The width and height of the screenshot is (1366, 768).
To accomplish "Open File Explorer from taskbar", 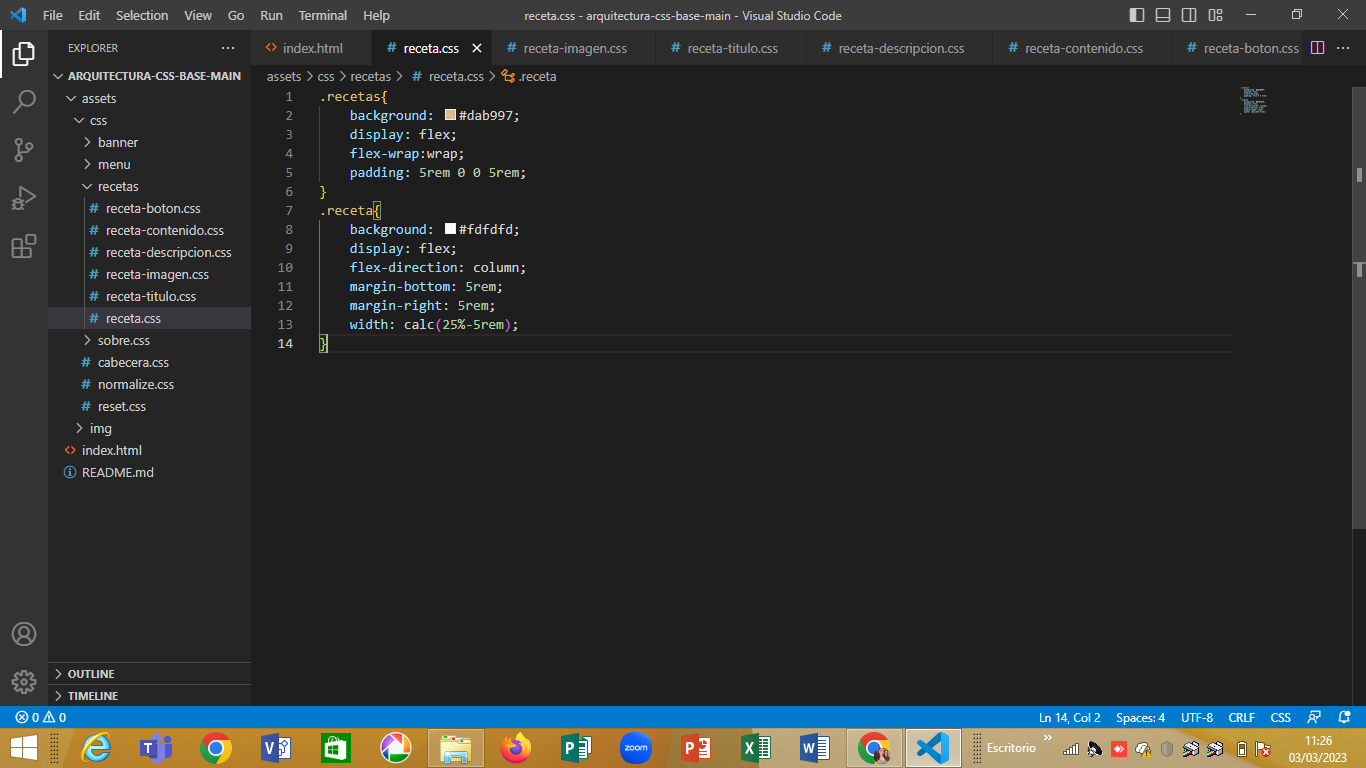I will pyautogui.click(x=455, y=748).
